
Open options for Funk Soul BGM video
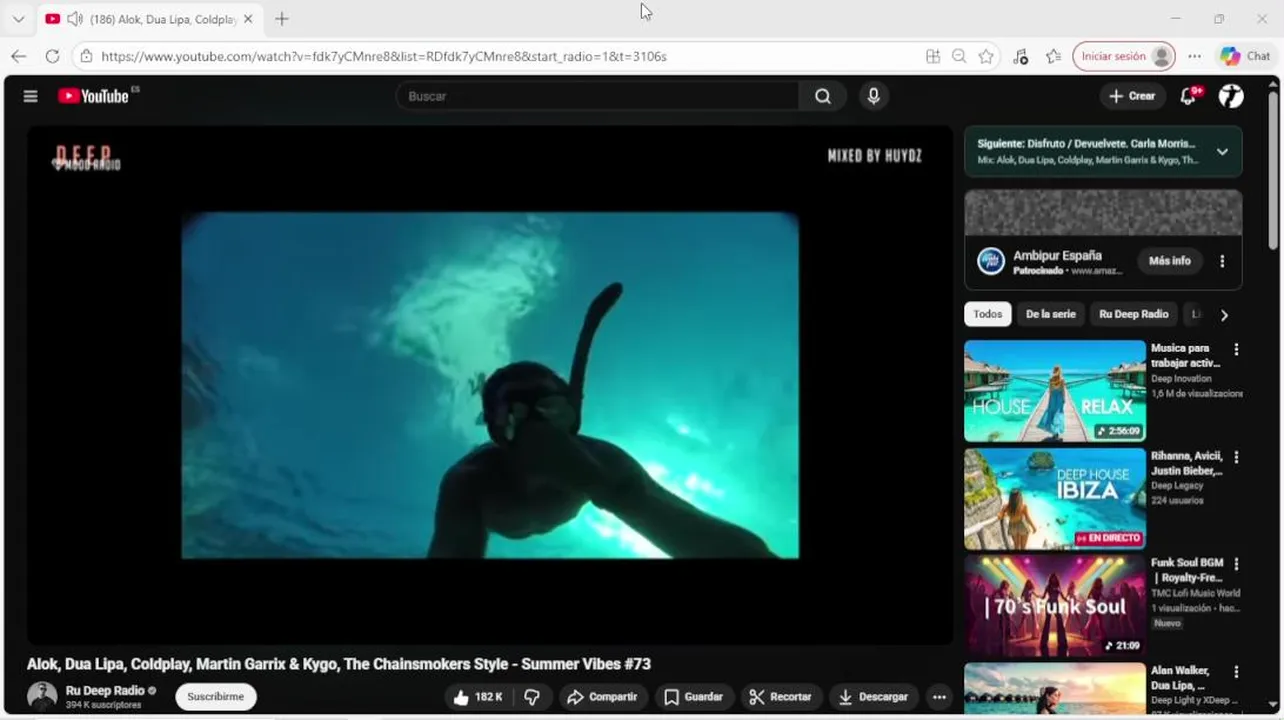1236,564
